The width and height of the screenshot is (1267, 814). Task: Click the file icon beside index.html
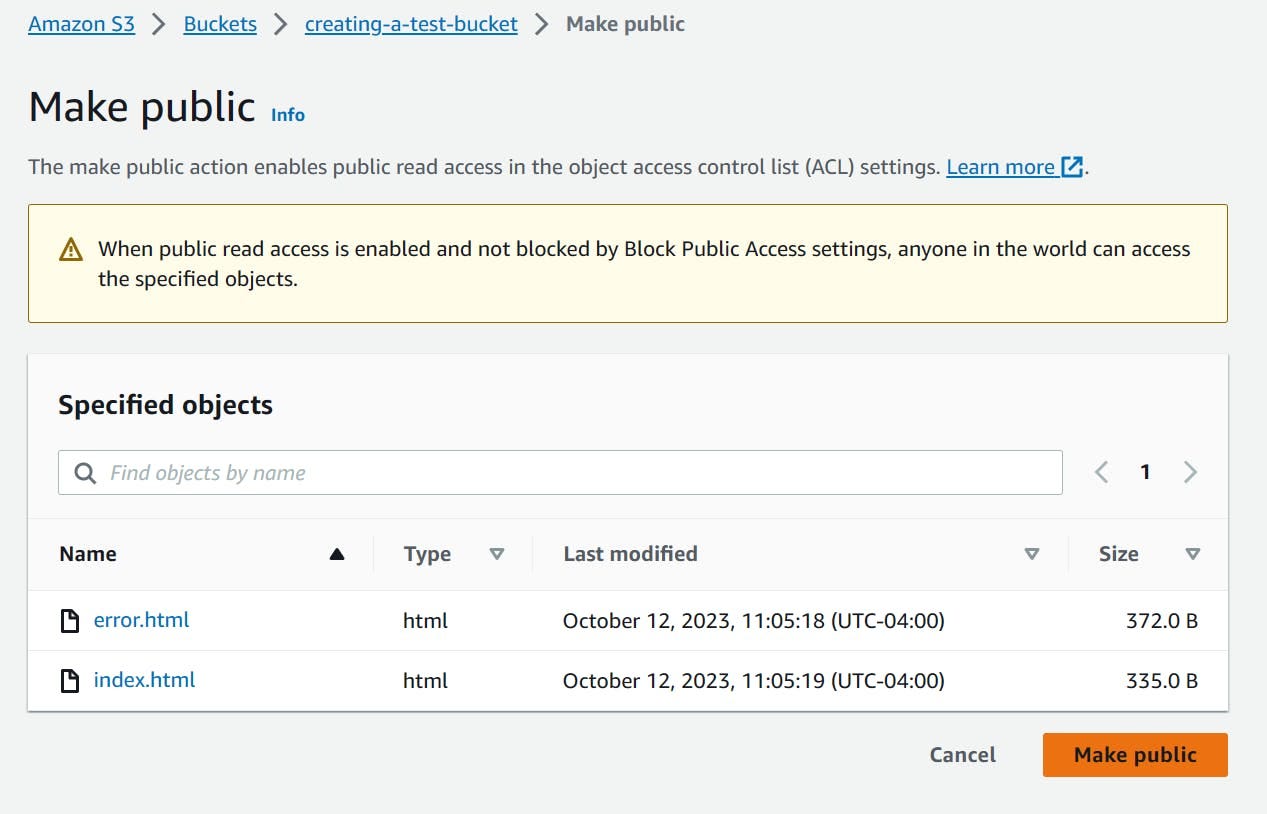70,681
